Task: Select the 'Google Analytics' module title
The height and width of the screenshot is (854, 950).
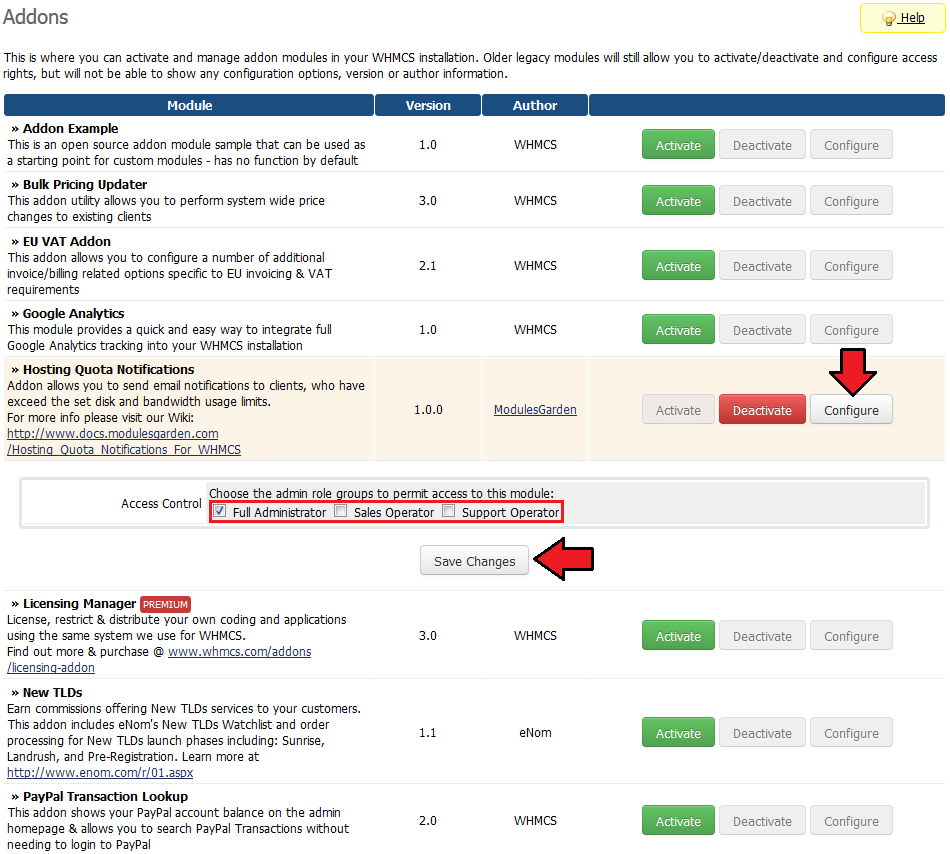Action: (73, 313)
